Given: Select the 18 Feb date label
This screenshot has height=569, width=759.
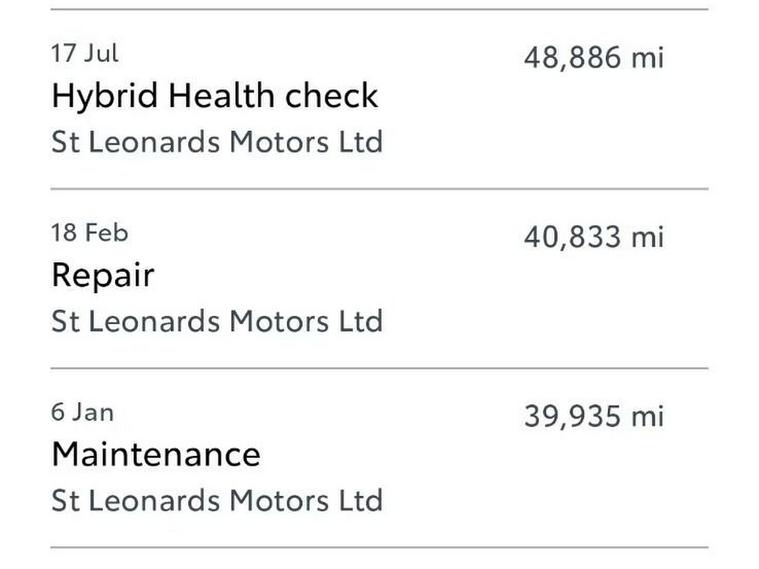Looking at the screenshot, I should 90,232.
